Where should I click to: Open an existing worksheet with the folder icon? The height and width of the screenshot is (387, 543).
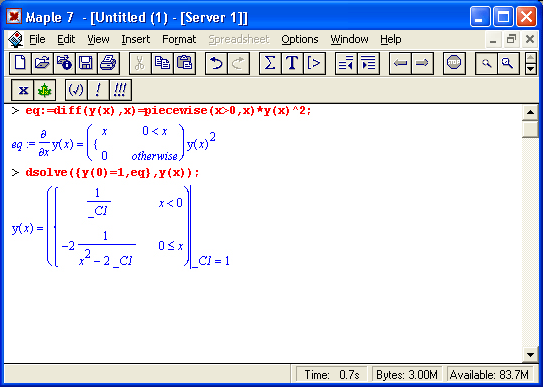pos(42,63)
